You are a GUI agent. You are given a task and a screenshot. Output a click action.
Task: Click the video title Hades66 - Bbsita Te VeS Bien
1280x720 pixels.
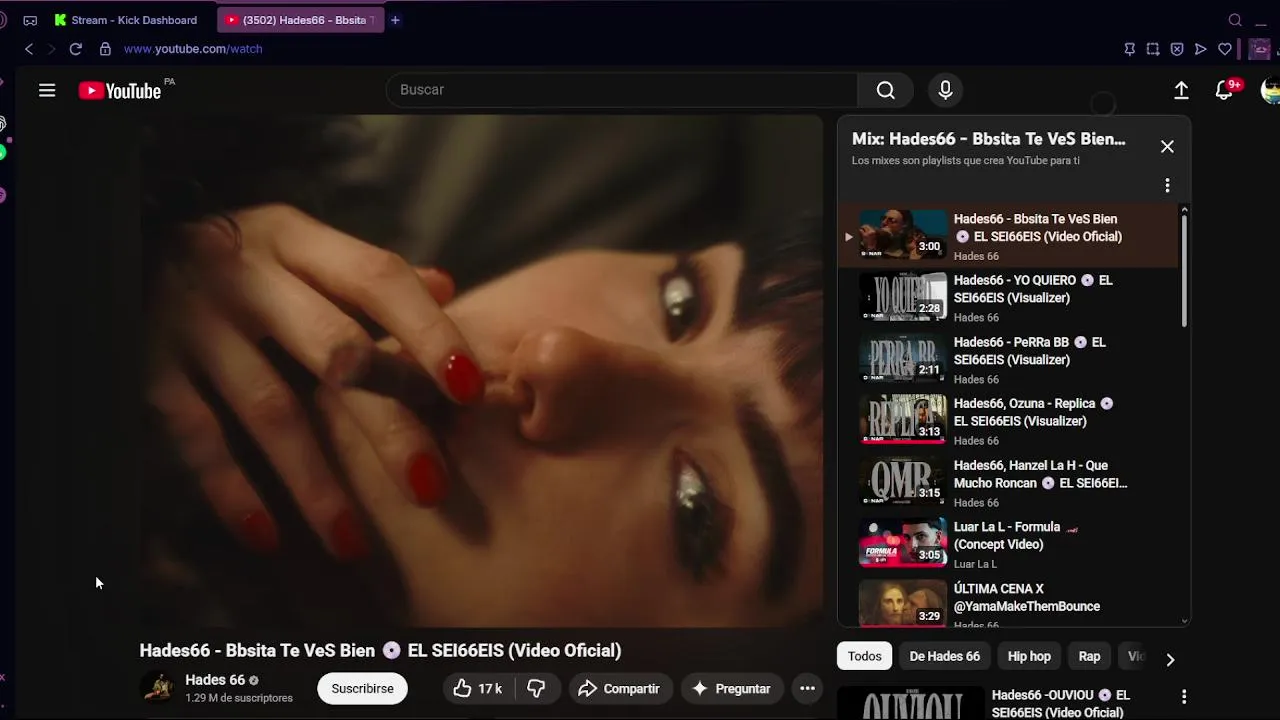[x=380, y=650]
